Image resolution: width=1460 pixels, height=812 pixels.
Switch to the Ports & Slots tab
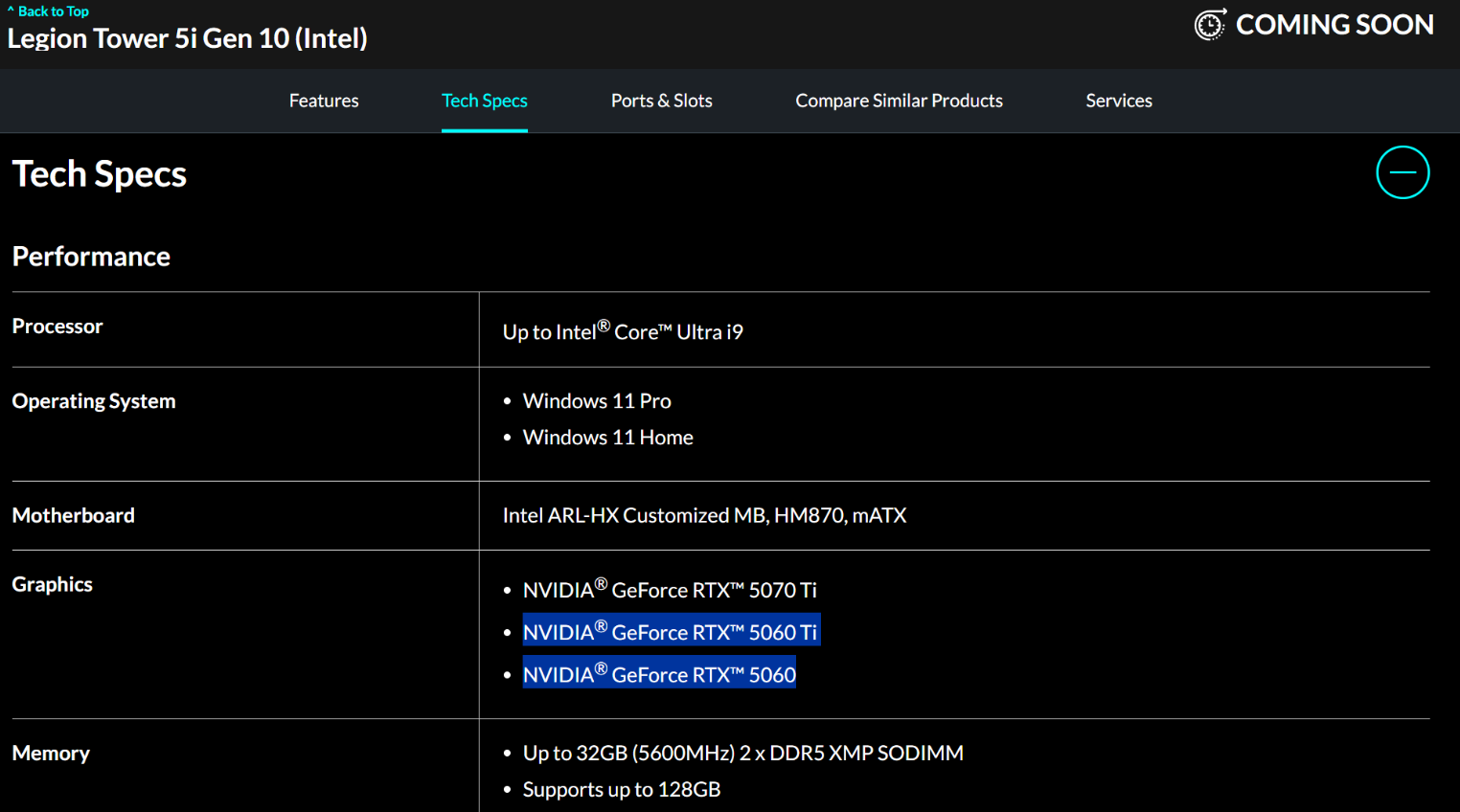[661, 101]
